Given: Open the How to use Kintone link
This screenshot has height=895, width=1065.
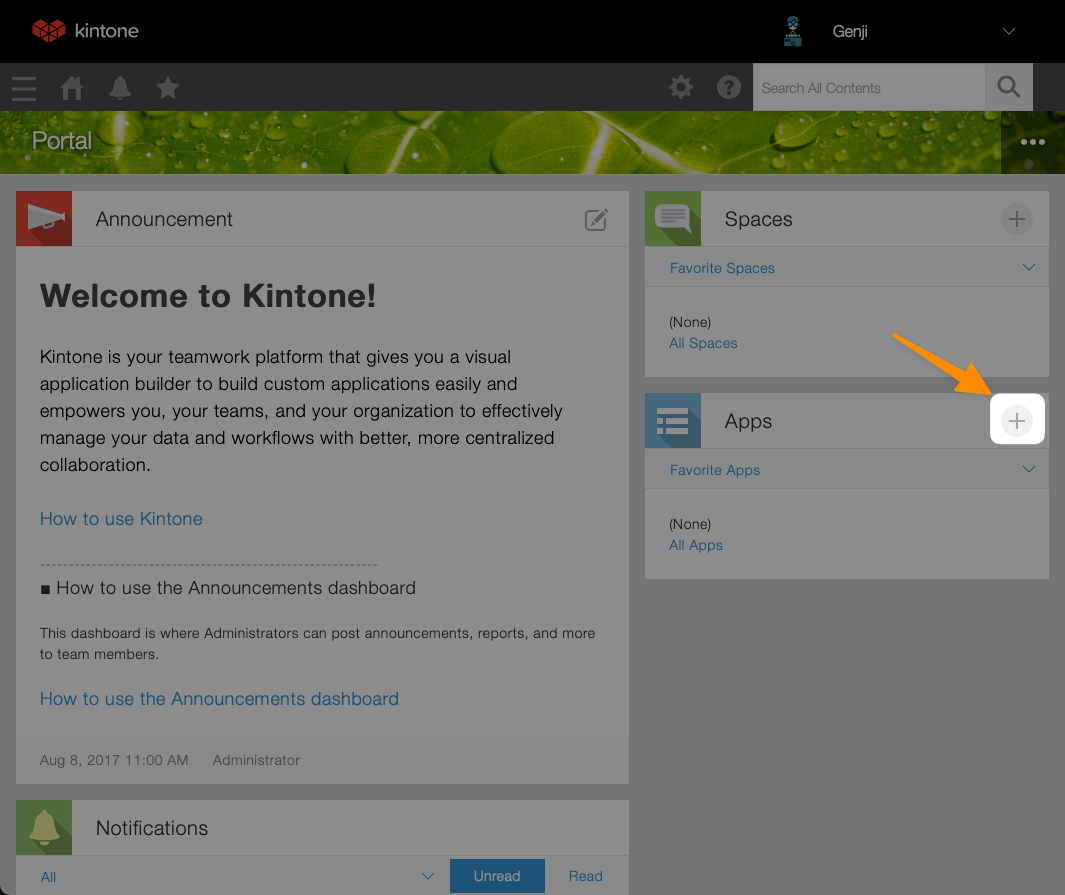Looking at the screenshot, I should pos(121,519).
